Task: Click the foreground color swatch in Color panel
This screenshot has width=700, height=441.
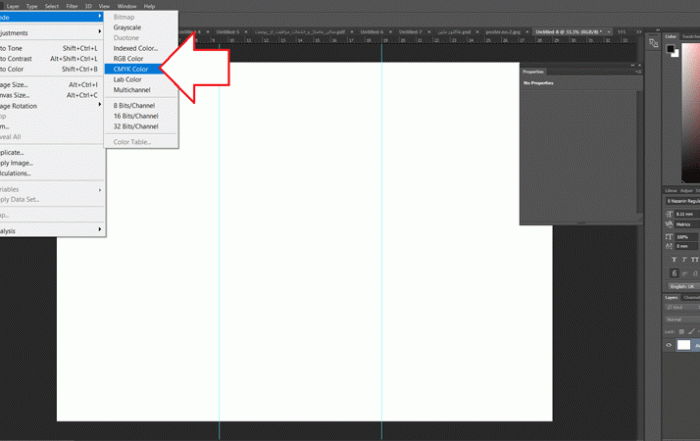Action: tap(671, 49)
